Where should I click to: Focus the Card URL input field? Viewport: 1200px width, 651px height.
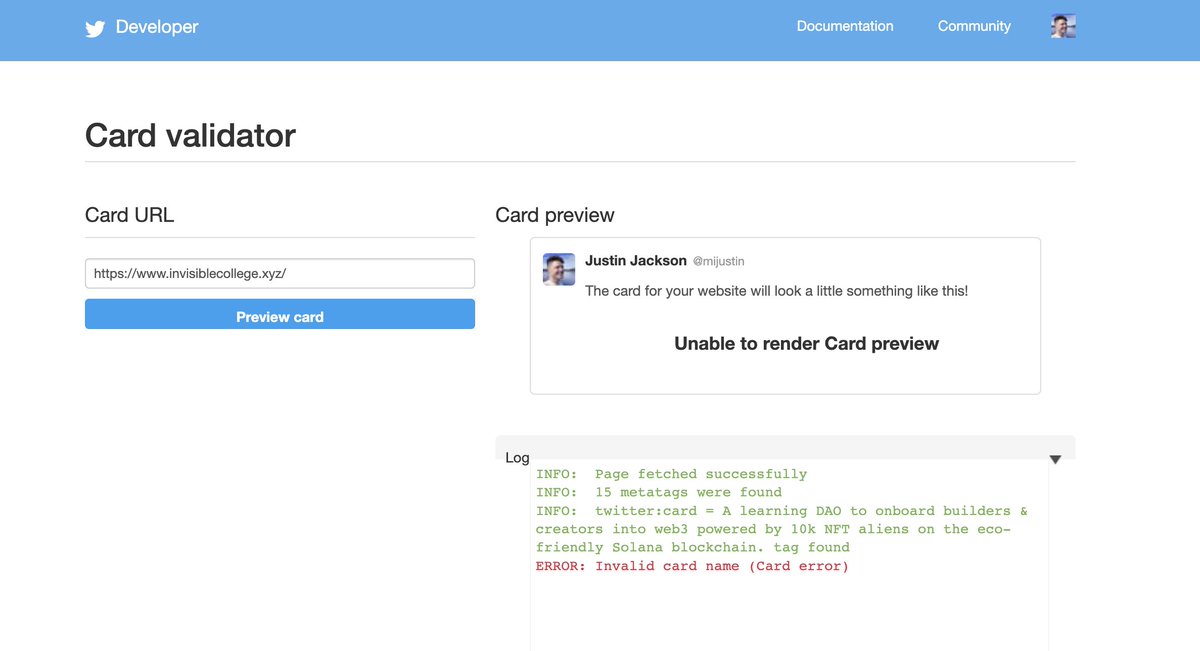(280, 274)
